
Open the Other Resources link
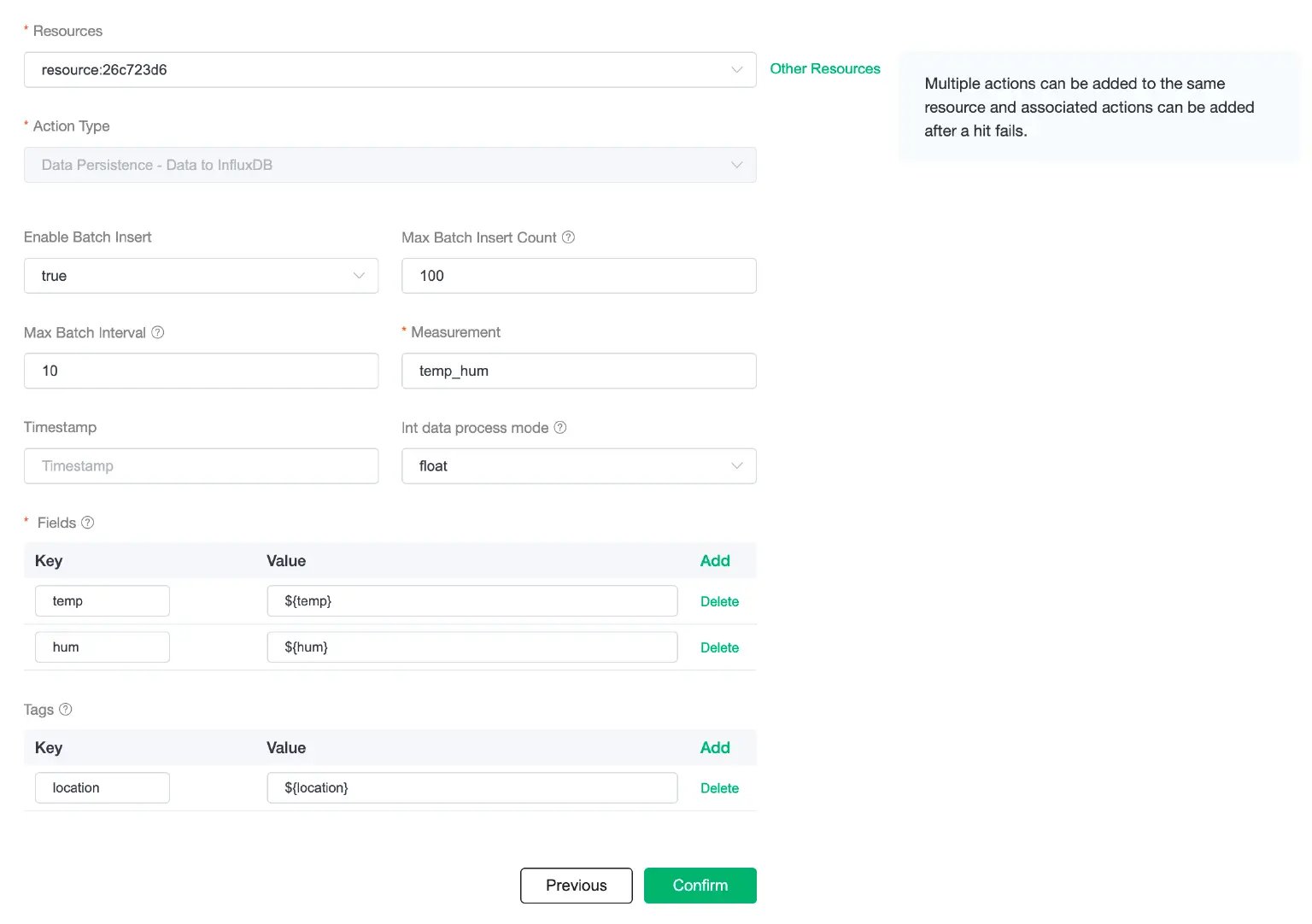824,69
